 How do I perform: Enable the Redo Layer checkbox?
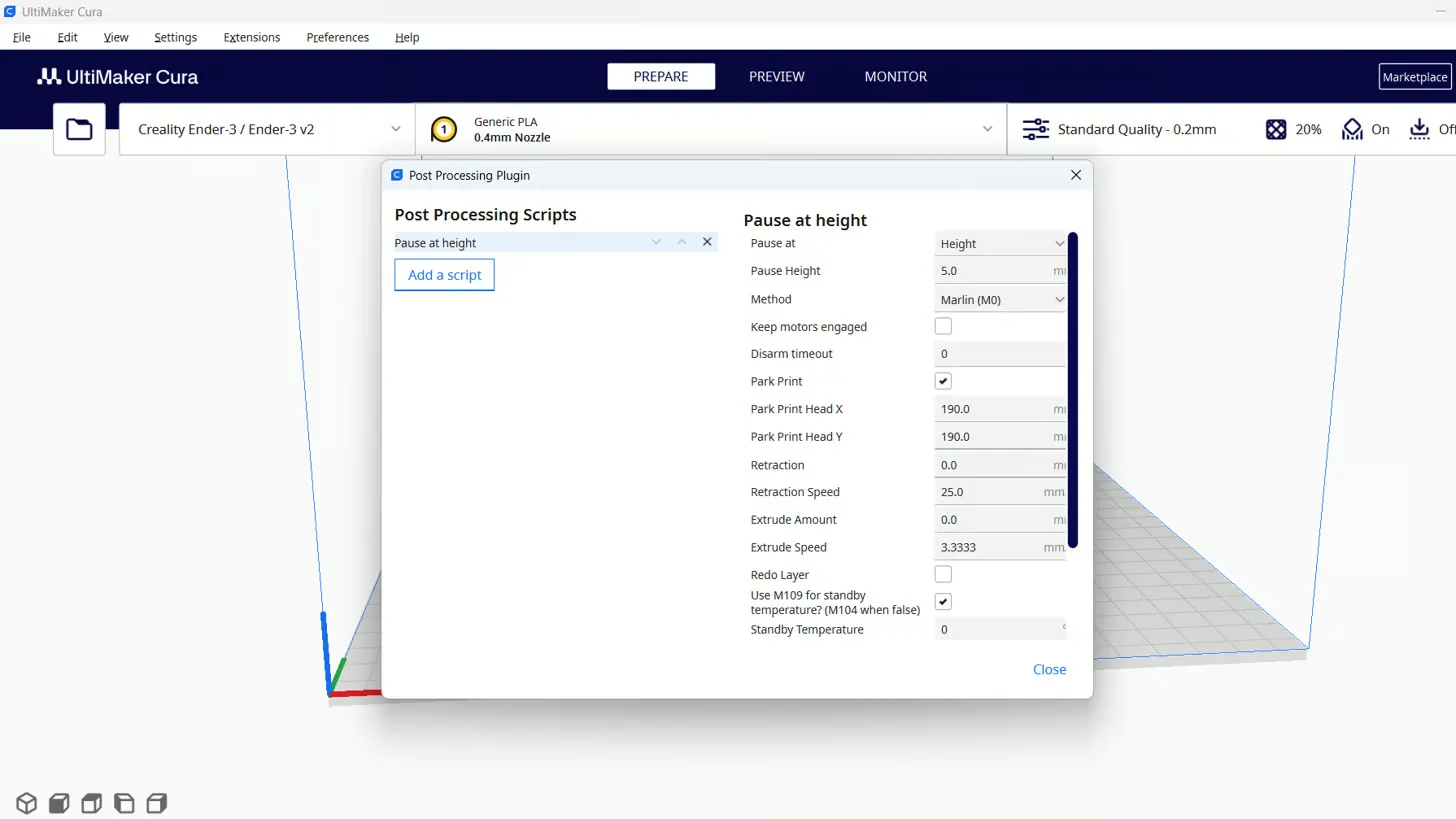click(943, 574)
